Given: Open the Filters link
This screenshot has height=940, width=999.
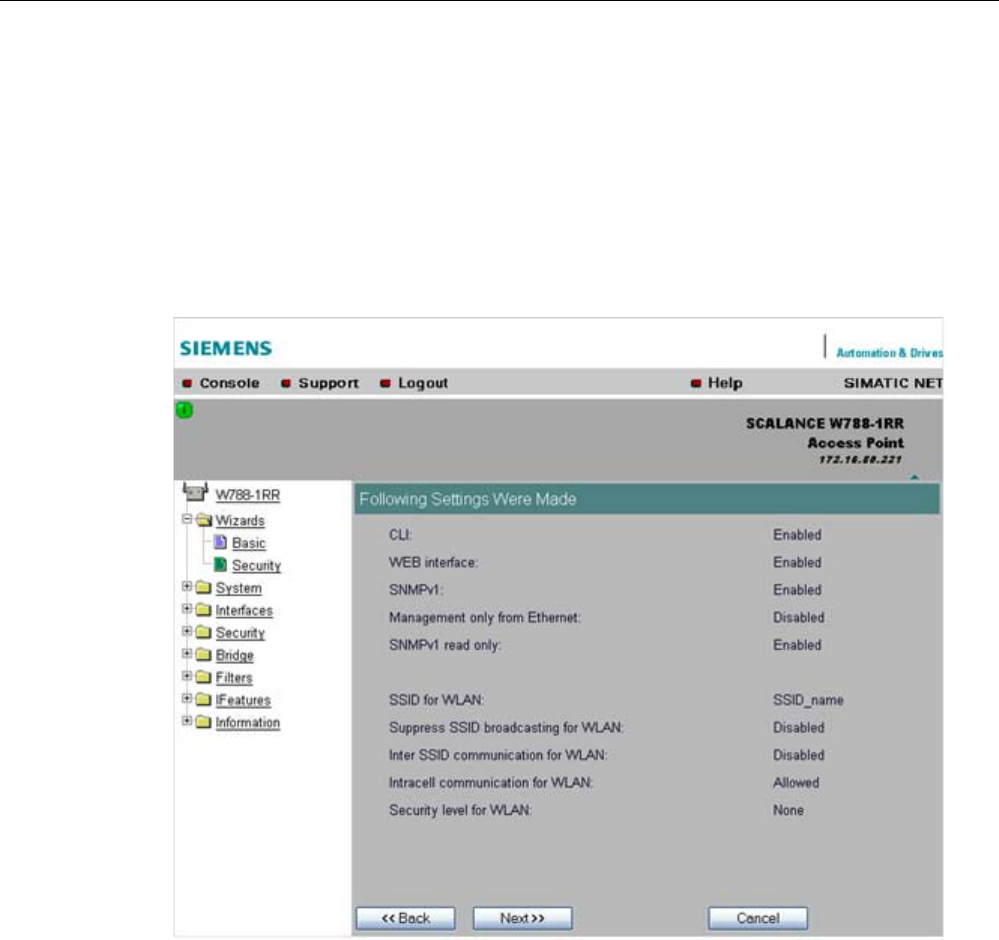Looking at the screenshot, I should (x=234, y=677).
